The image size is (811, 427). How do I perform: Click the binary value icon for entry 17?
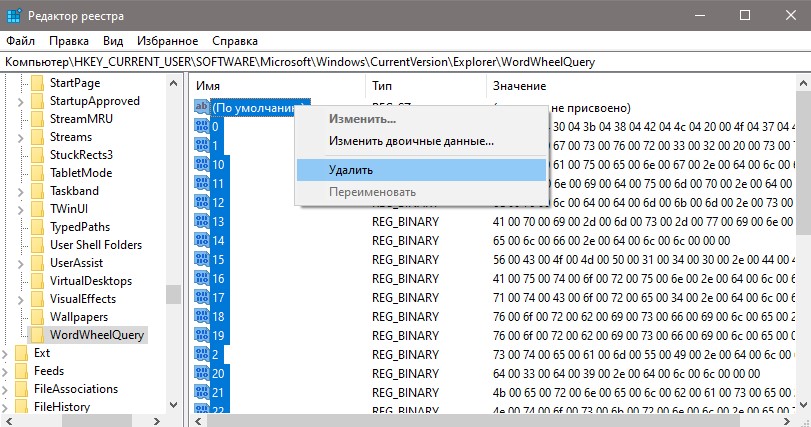[201, 297]
